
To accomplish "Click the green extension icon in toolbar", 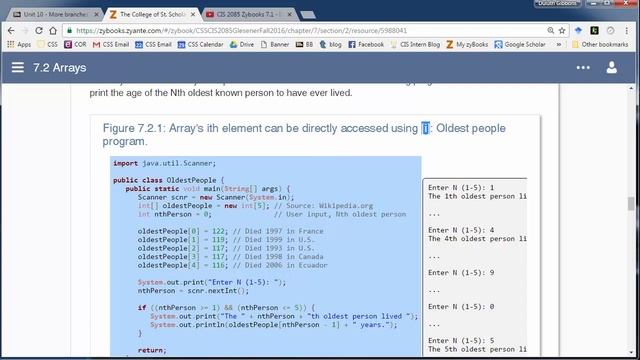I will tap(594, 31).
